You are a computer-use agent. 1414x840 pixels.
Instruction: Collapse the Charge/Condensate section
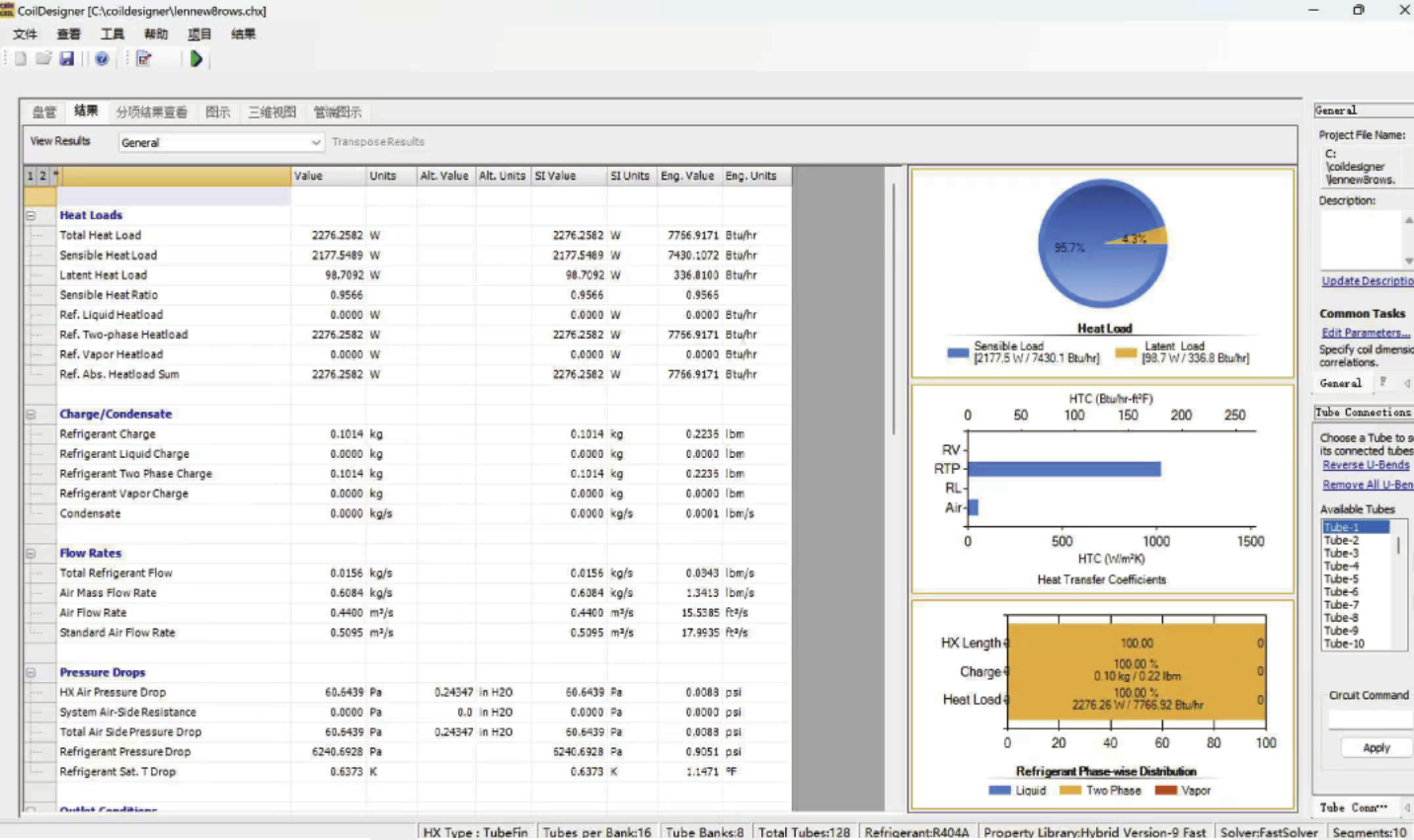pyautogui.click(x=31, y=415)
